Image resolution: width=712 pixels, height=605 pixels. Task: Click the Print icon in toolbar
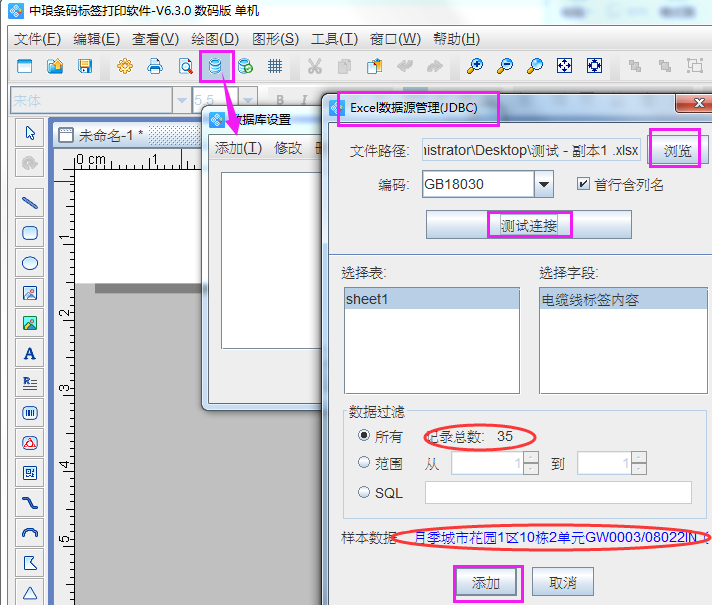click(x=155, y=66)
